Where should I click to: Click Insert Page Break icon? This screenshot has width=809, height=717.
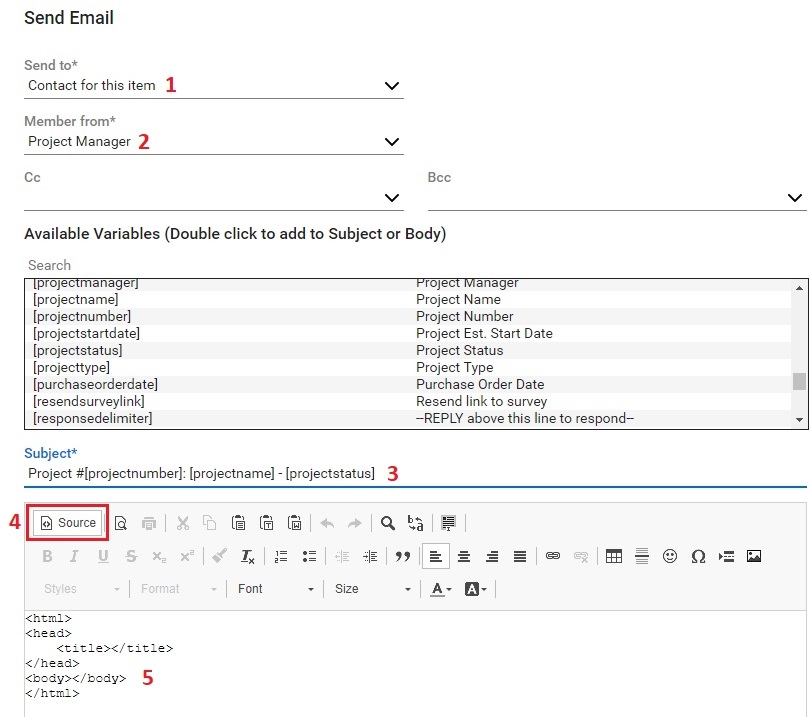726,556
